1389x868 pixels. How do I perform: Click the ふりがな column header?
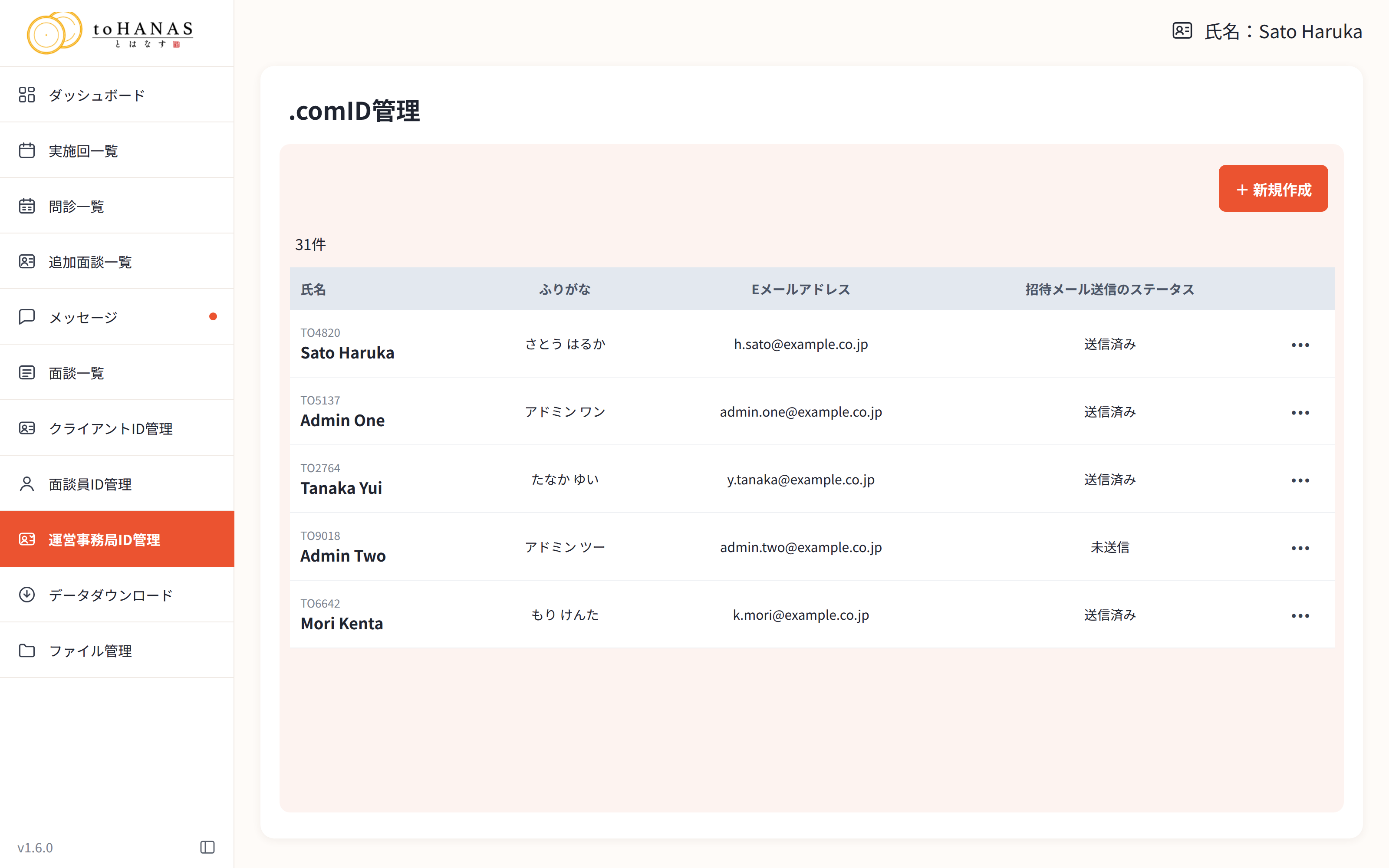tap(565, 289)
